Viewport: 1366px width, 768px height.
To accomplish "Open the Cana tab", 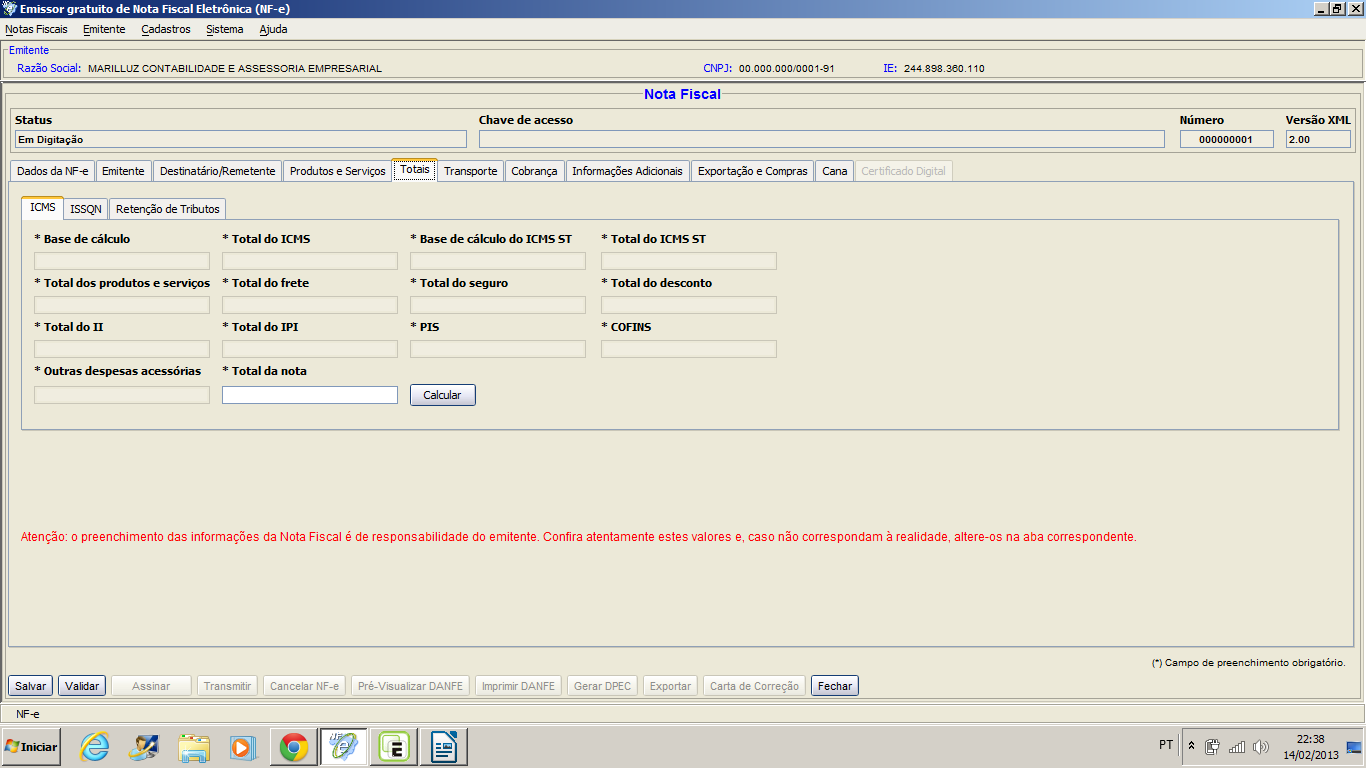I will (835, 171).
